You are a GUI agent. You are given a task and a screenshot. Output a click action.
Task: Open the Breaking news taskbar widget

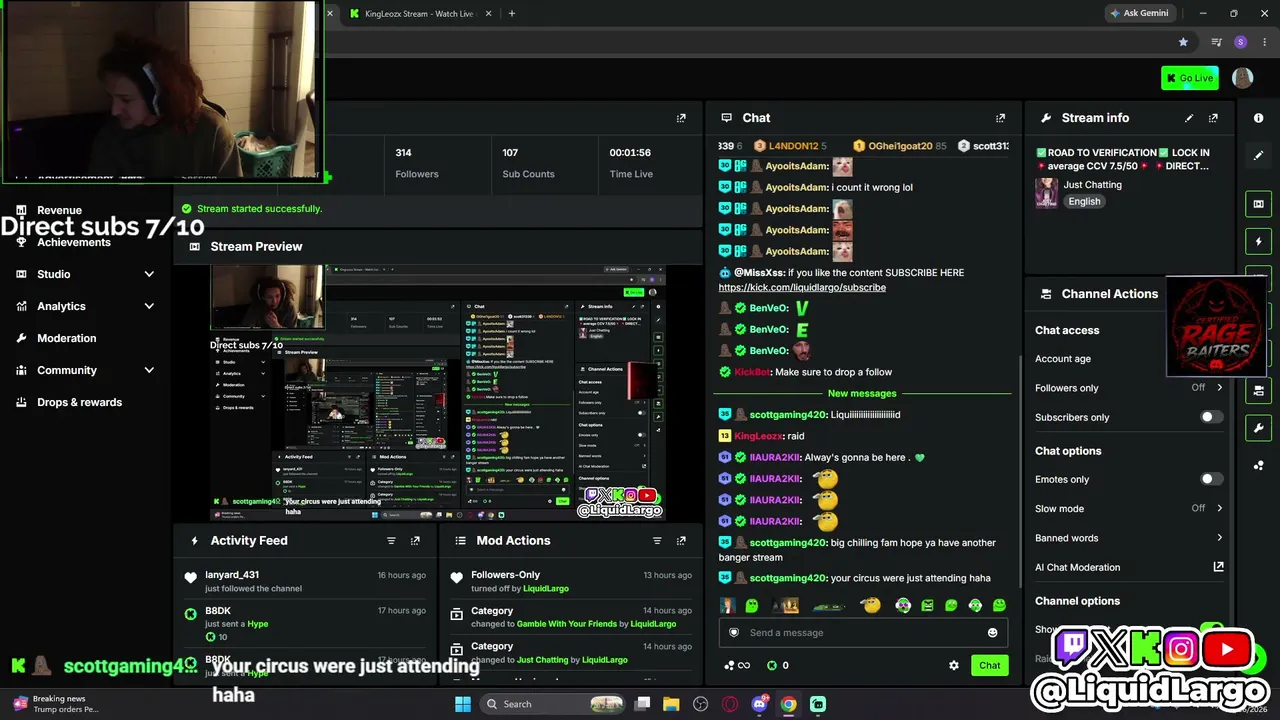click(x=56, y=704)
